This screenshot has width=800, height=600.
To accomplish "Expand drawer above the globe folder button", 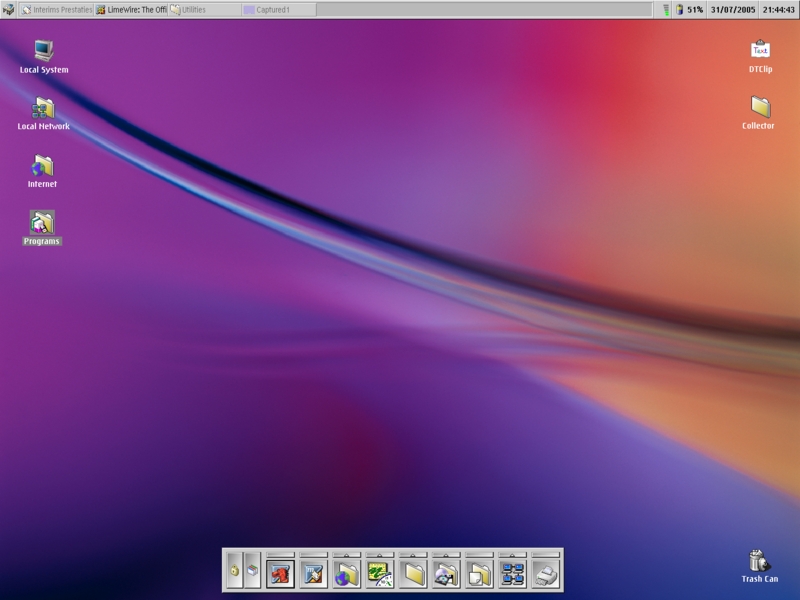I will pos(346,554).
